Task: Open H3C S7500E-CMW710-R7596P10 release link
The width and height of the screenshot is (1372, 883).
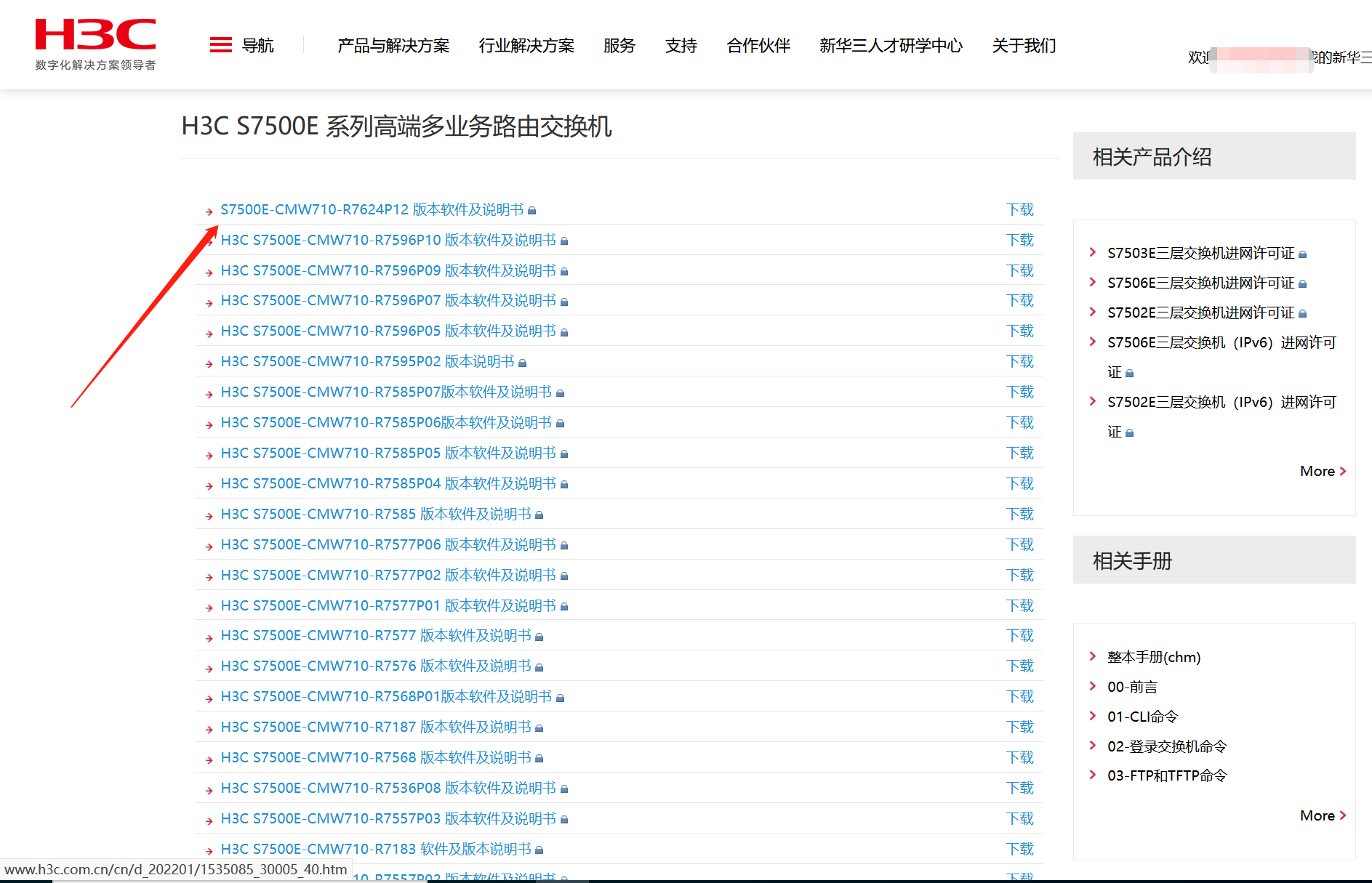Action: (388, 241)
